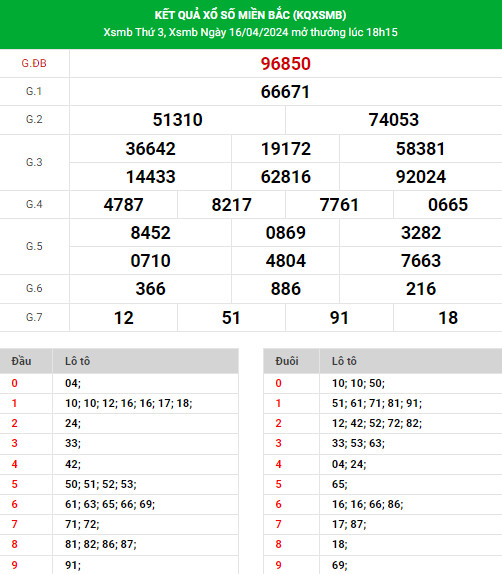Click the G.2 number 74053
502x574 pixels.
pos(394,120)
